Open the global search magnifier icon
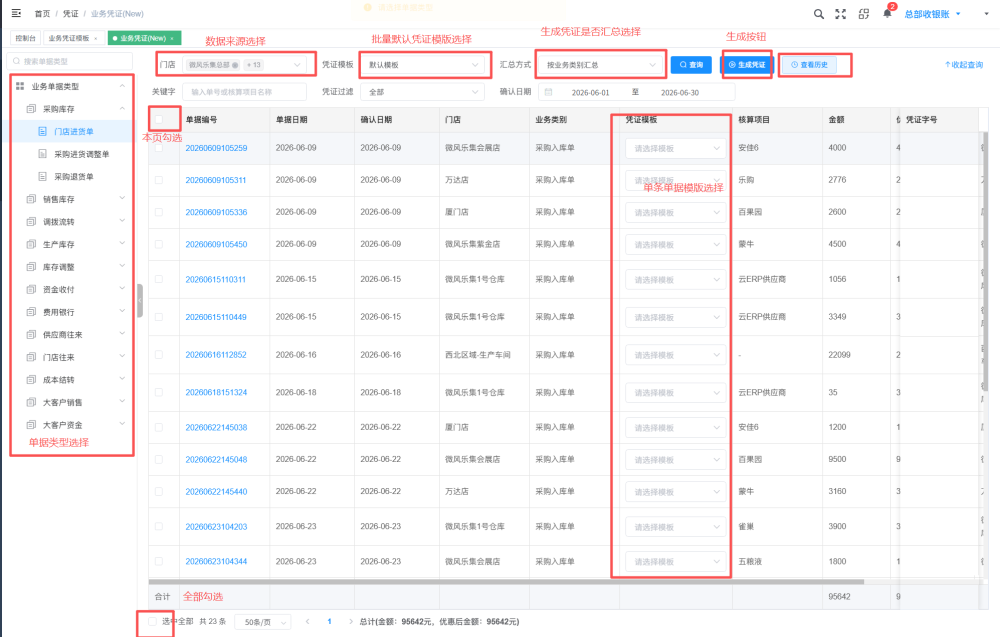The image size is (1000, 637). tap(819, 14)
